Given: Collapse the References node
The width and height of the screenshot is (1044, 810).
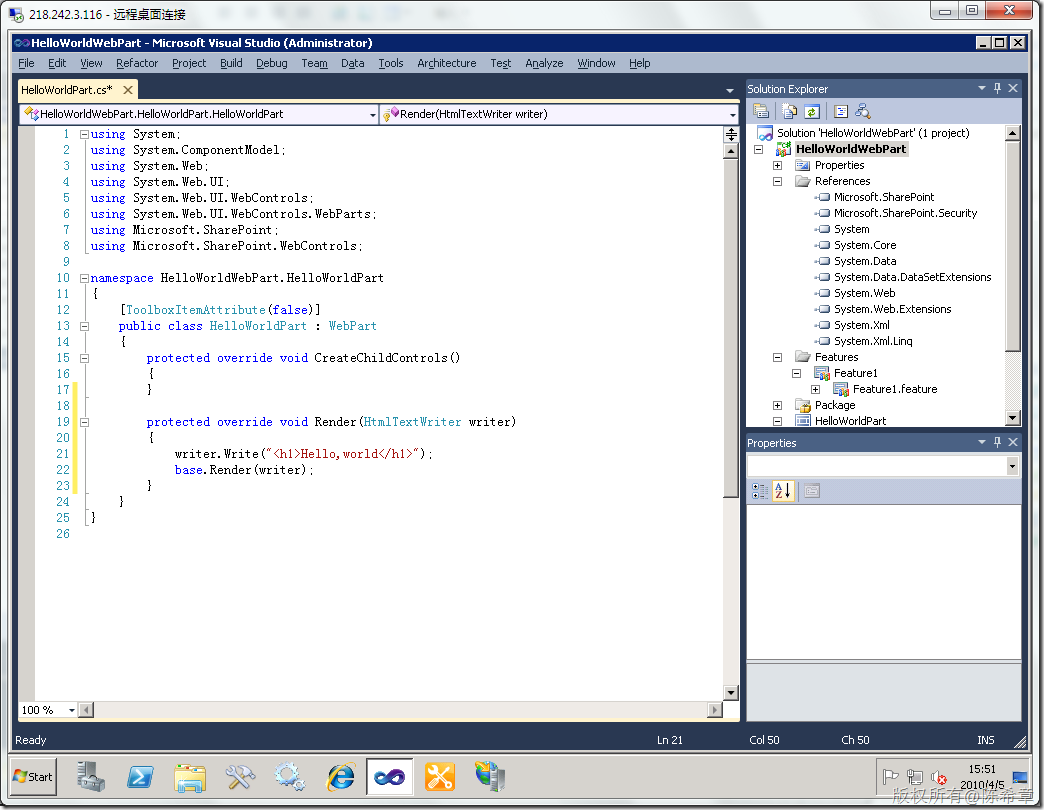Looking at the screenshot, I should 777,182.
